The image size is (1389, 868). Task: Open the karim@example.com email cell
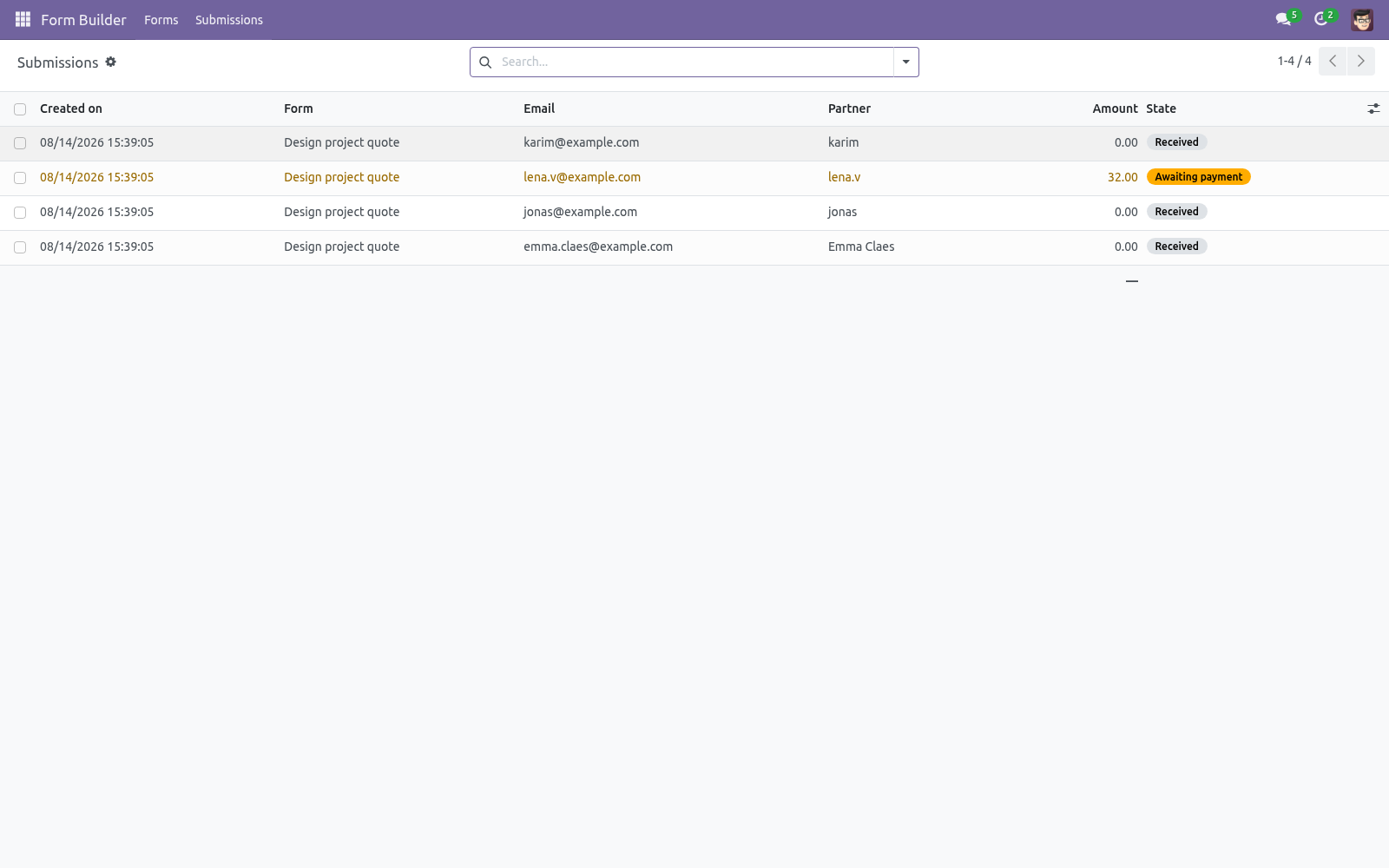[581, 142]
